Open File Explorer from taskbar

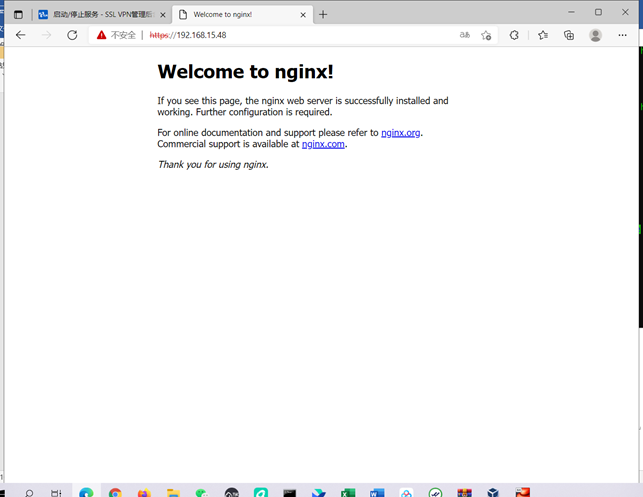[173, 493]
